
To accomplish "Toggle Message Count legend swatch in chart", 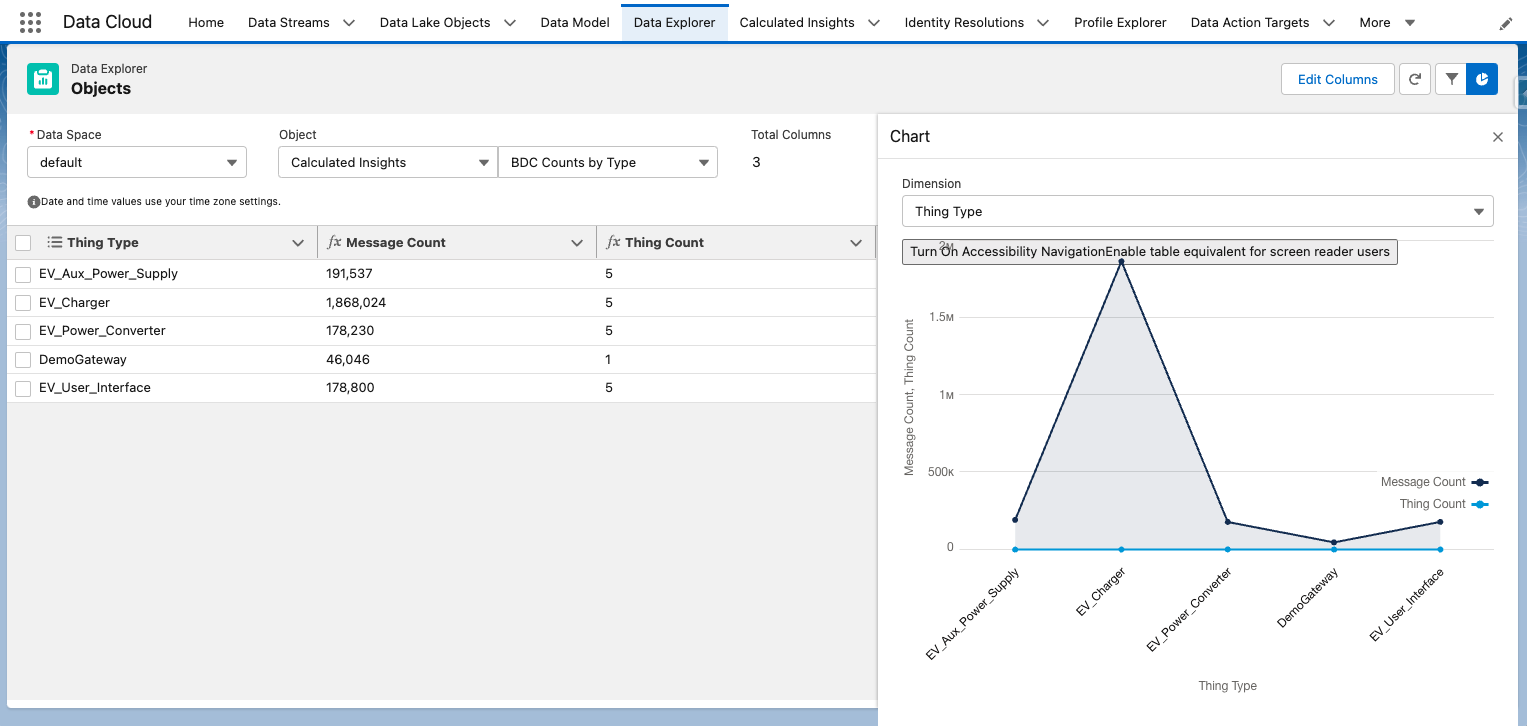I will [x=1480, y=482].
